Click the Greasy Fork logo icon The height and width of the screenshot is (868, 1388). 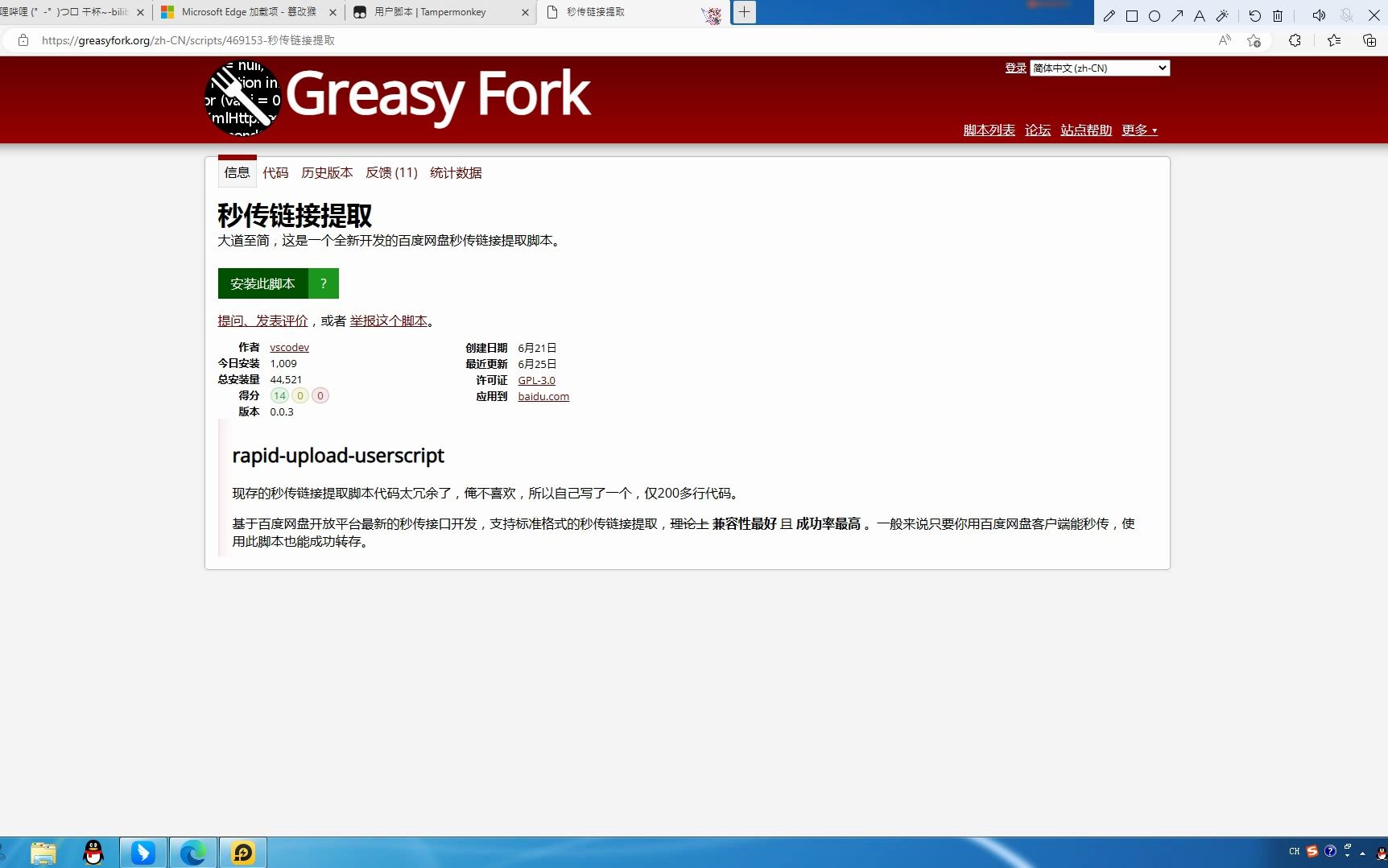point(242,98)
